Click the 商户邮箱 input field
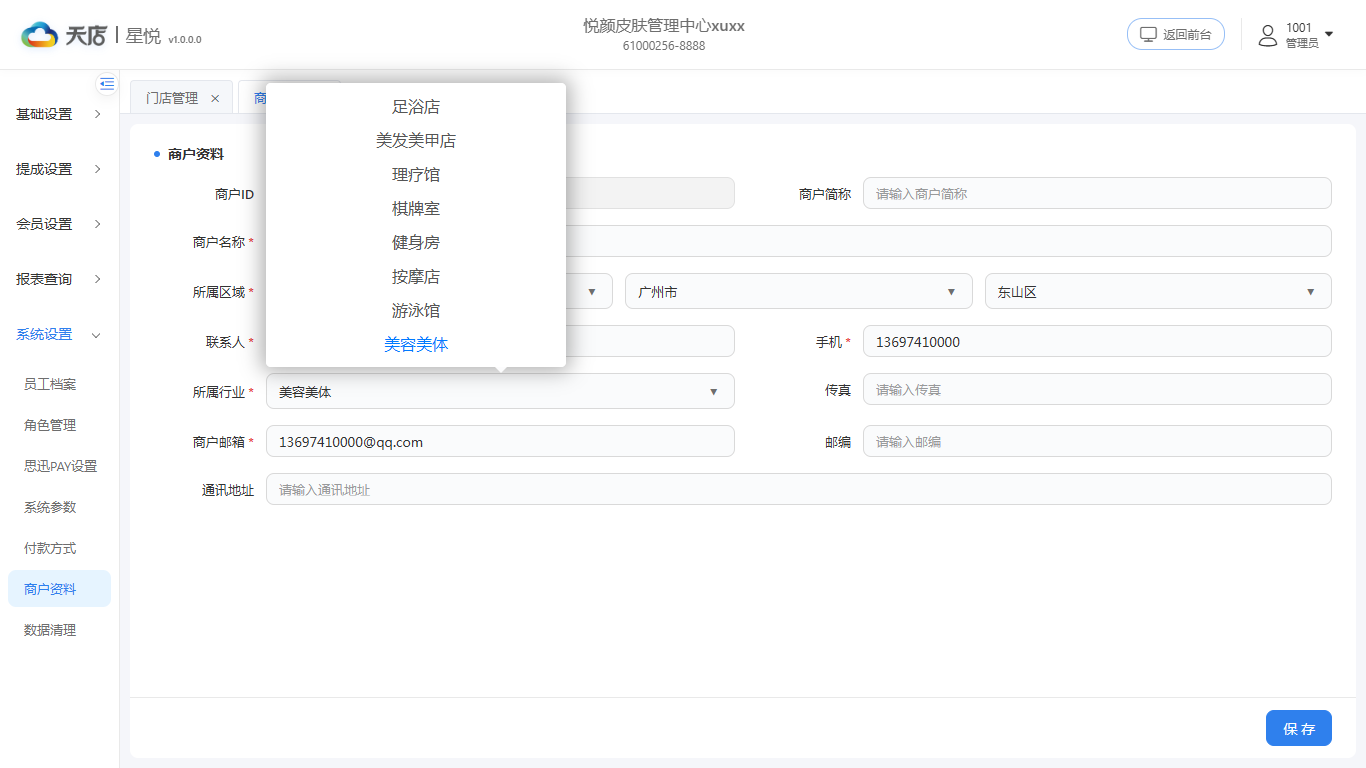1366x768 pixels. [x=500, y=441]
